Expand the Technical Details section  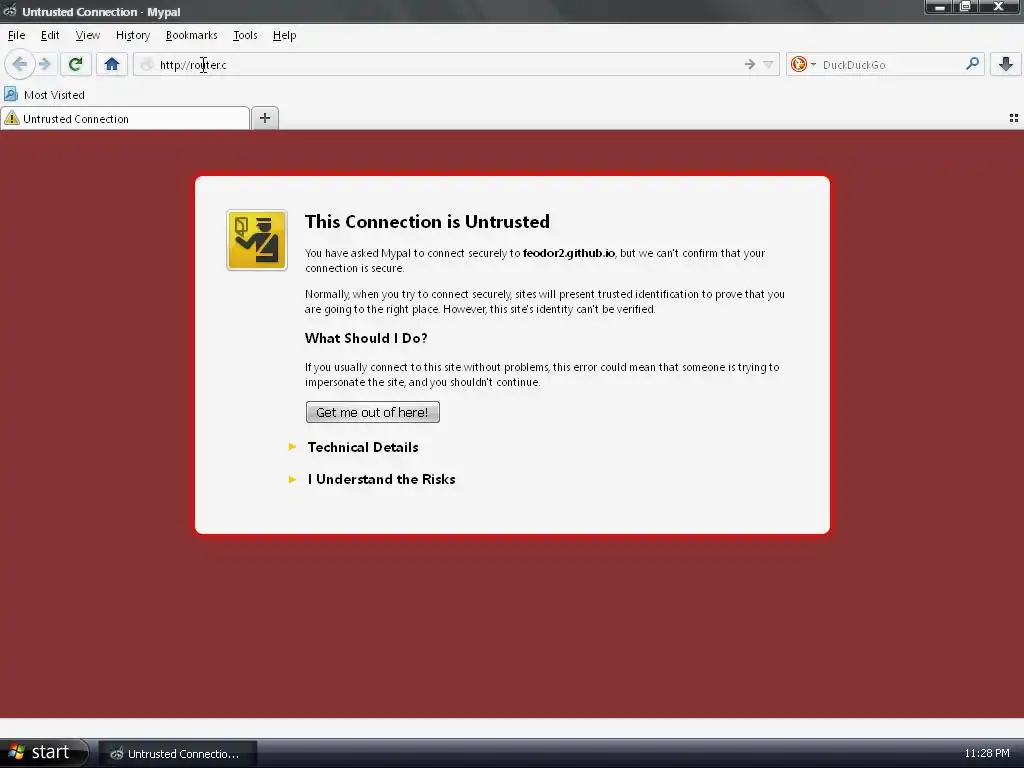pos(362,447)
